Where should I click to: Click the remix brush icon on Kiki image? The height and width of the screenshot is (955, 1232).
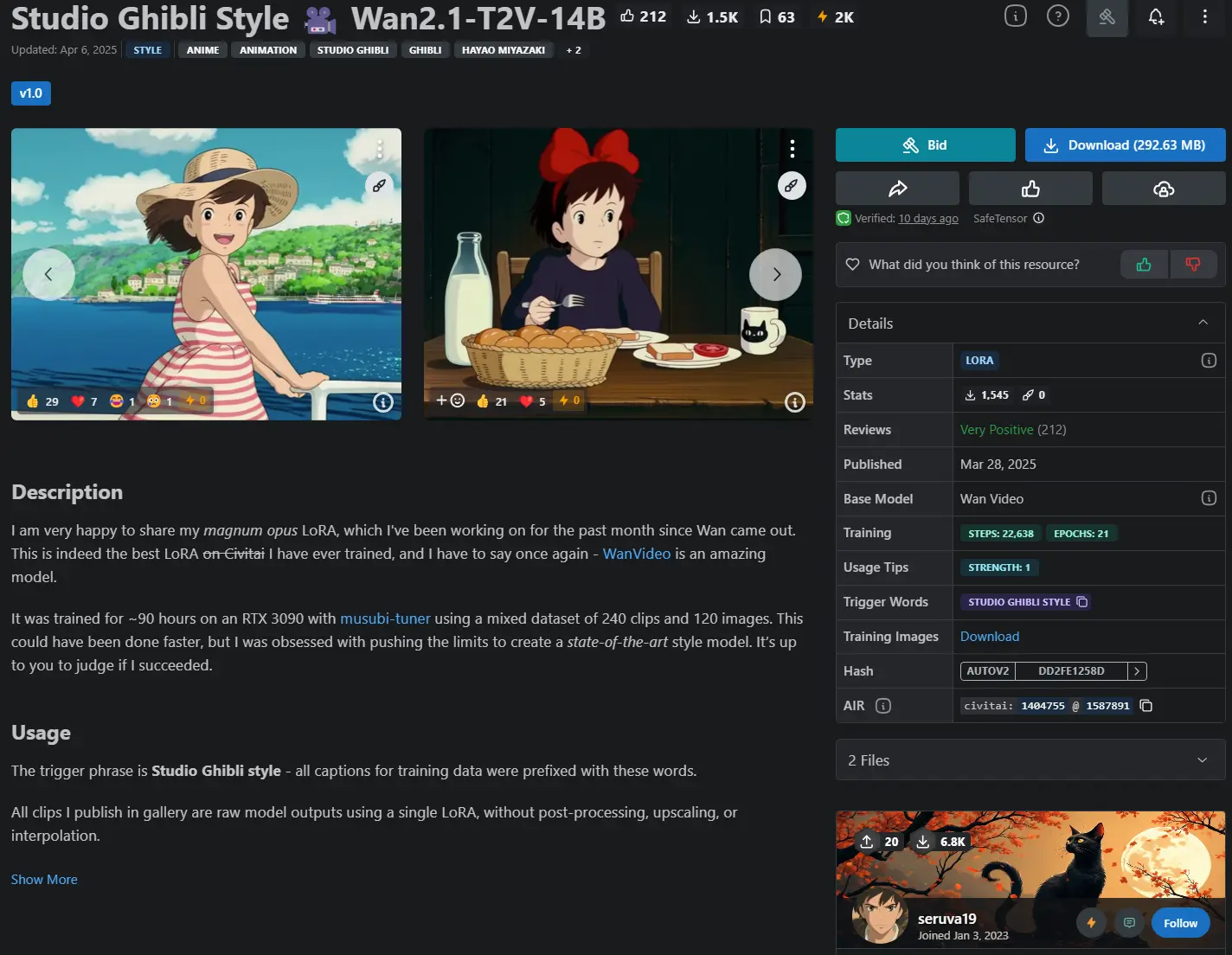point(792,185)
